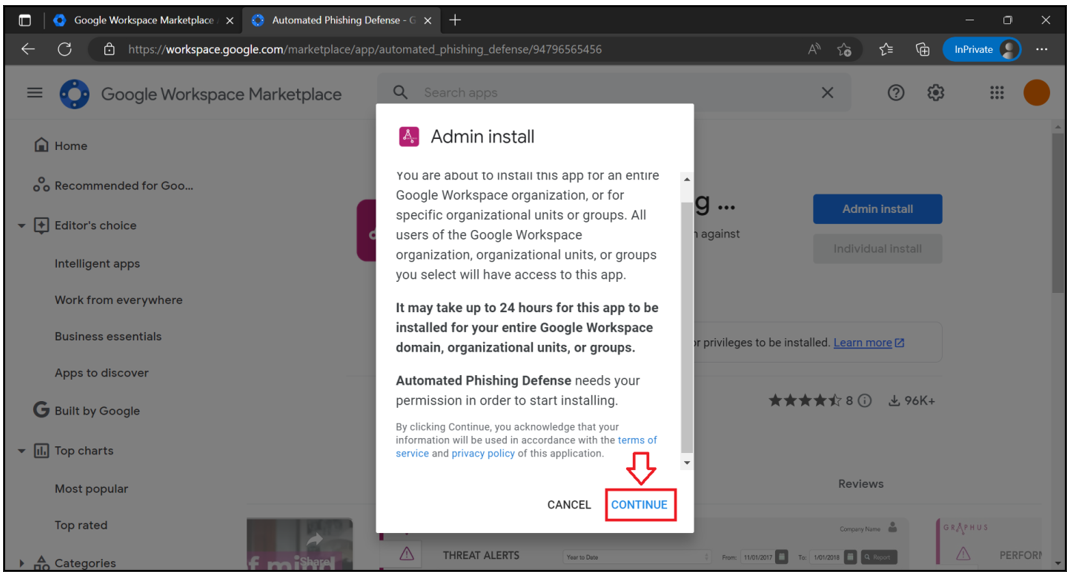The height and width of the screenshot is (577, 1072).
Task: Collapse the Top charts section arrow
Action: click(21, 451)
